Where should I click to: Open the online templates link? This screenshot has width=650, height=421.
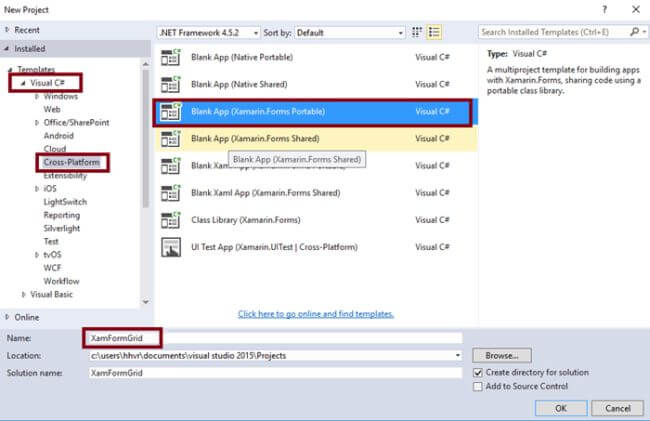coord(315,314)
